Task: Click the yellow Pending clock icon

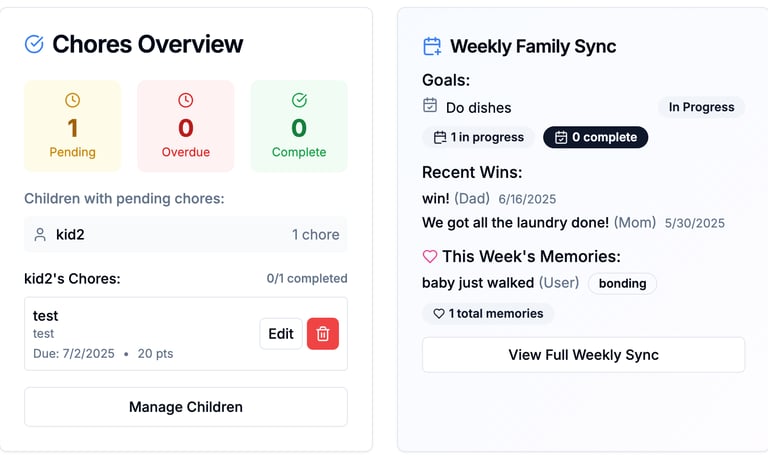Action: point(72,100)
